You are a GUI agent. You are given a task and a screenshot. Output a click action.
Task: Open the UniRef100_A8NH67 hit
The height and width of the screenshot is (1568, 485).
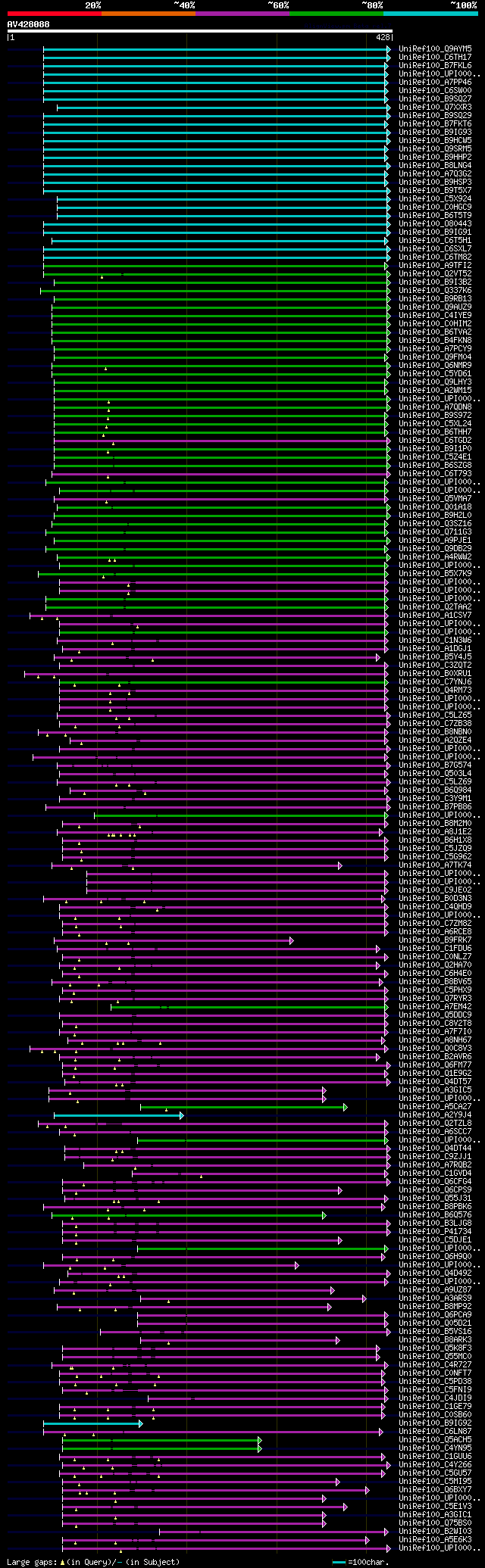click(x=435, y=1040)
